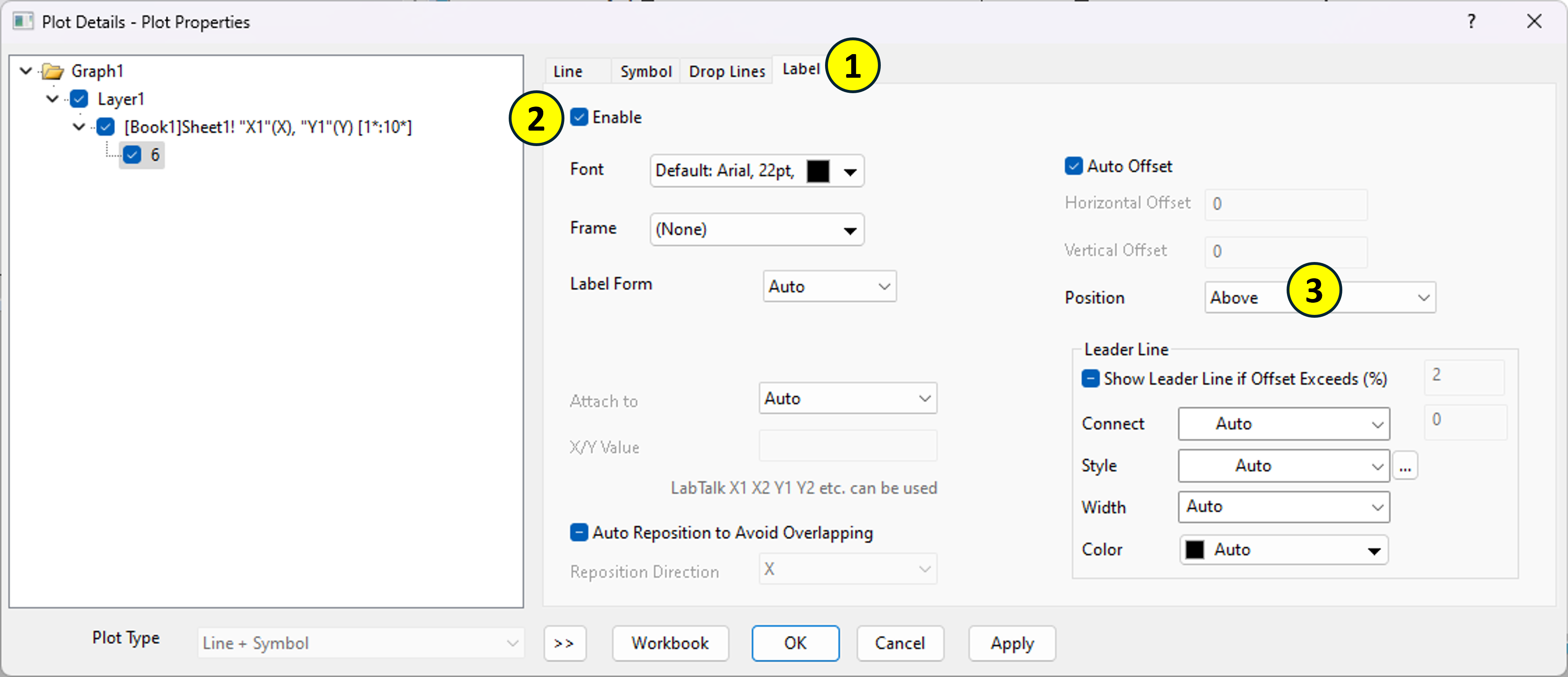
Task: Collapse the Graph1 tree node
Action: 26,71
